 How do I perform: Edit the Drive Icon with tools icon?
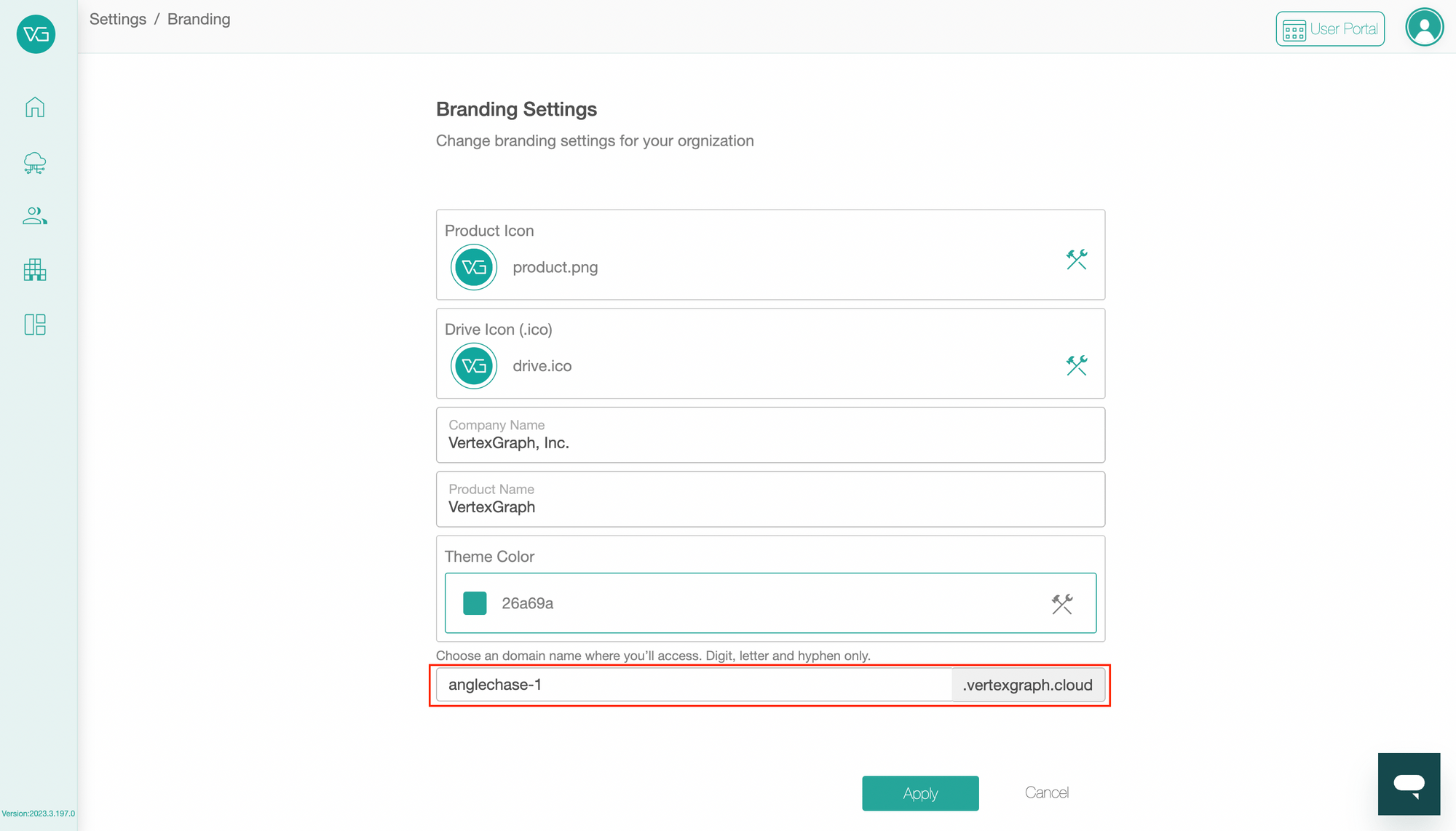[x=1077, y=365]
